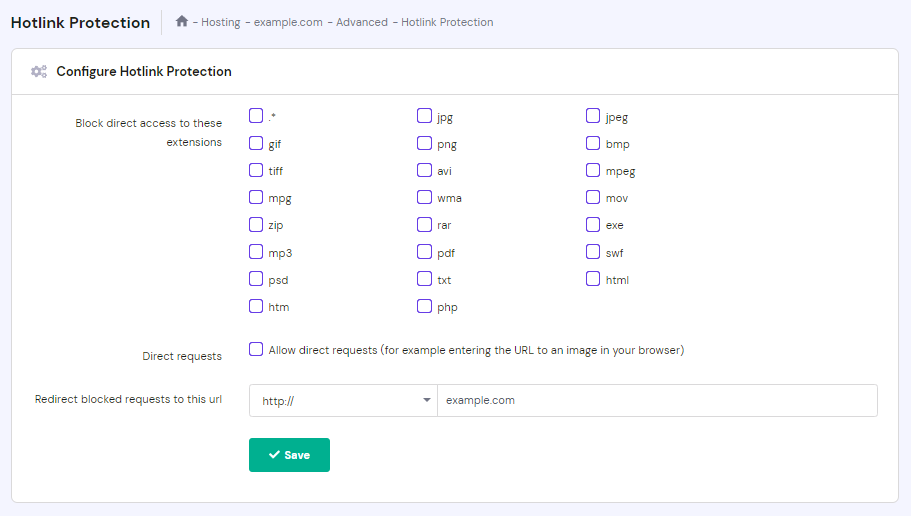Open the http:// protocol dropdown
Screen dimensions: 911x516
click(342, 400)
